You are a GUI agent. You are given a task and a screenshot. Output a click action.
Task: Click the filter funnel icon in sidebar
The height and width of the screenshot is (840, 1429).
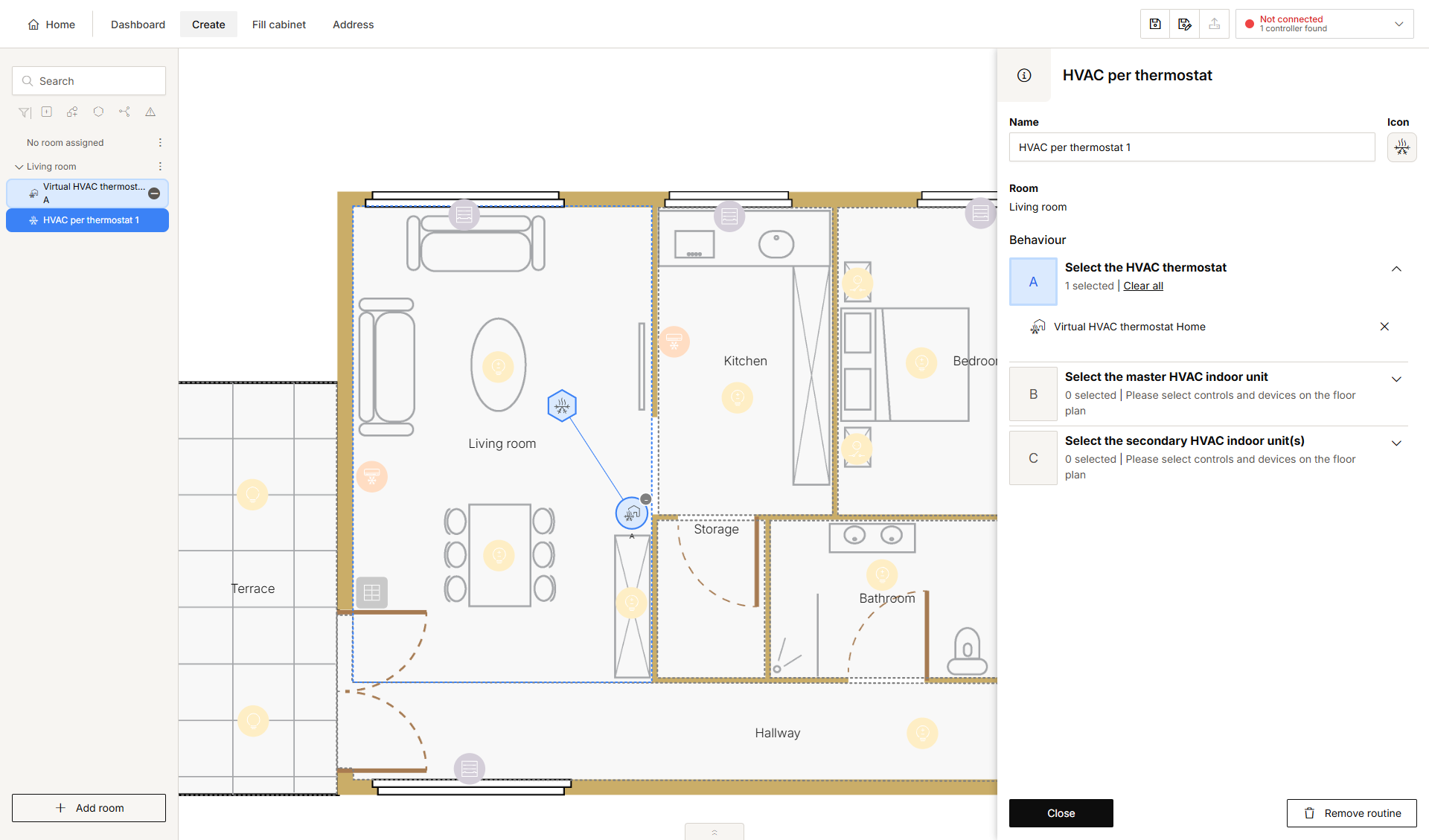tap(25, 112)
